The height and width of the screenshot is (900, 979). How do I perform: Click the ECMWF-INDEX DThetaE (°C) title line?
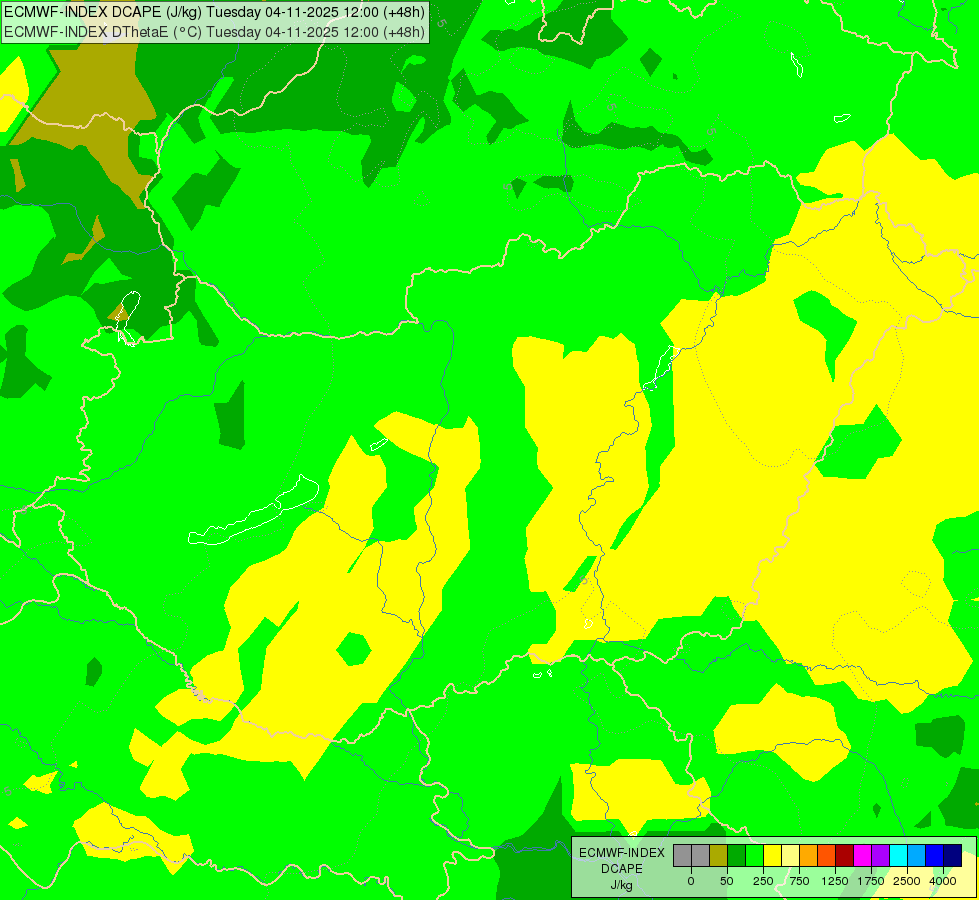pos(214,32)
